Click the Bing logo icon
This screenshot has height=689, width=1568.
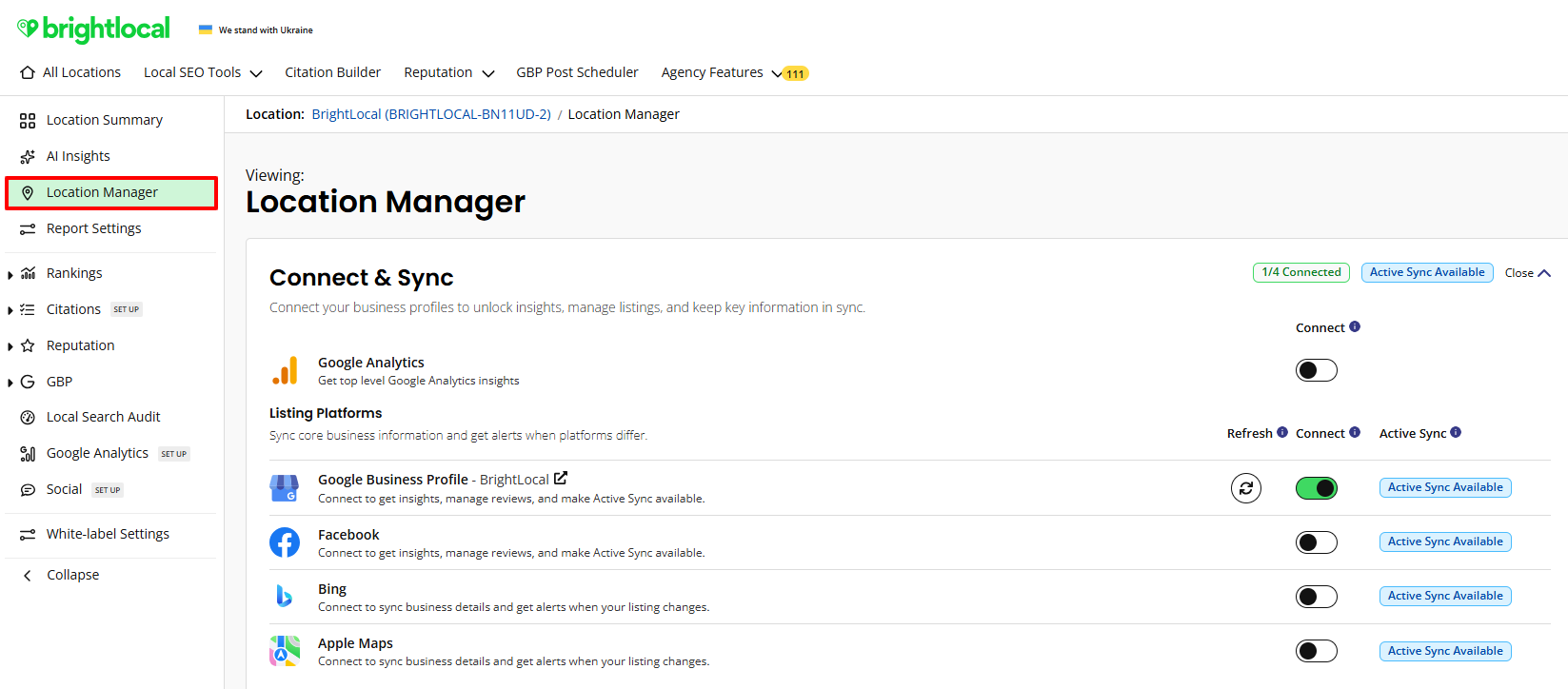pos(284,597)
